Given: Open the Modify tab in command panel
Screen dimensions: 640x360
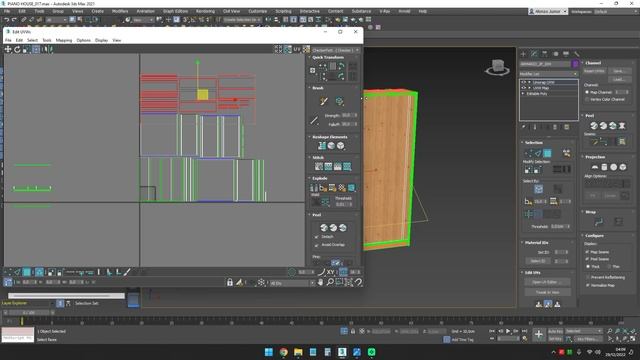Looking at the screenshot, I should pos(534,54).
